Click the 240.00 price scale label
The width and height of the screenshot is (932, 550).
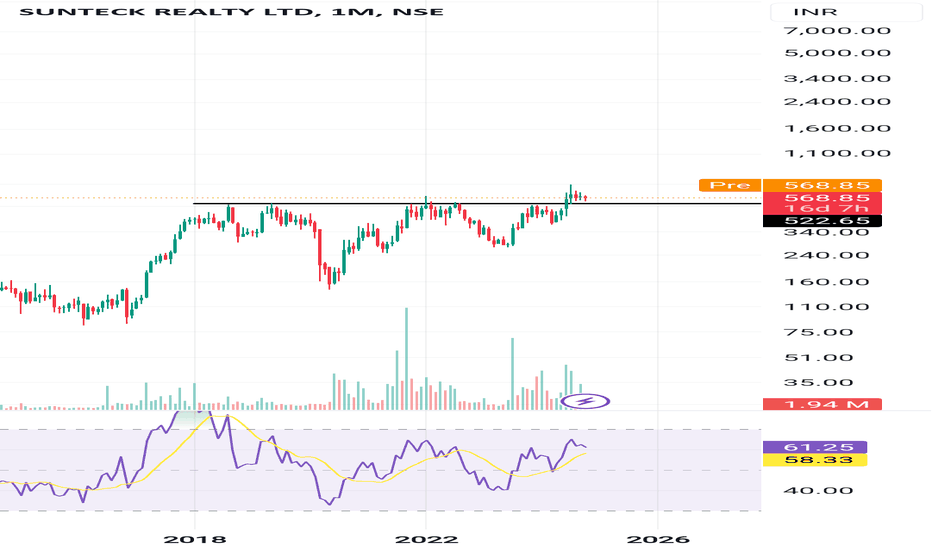(x=827, y=255)
